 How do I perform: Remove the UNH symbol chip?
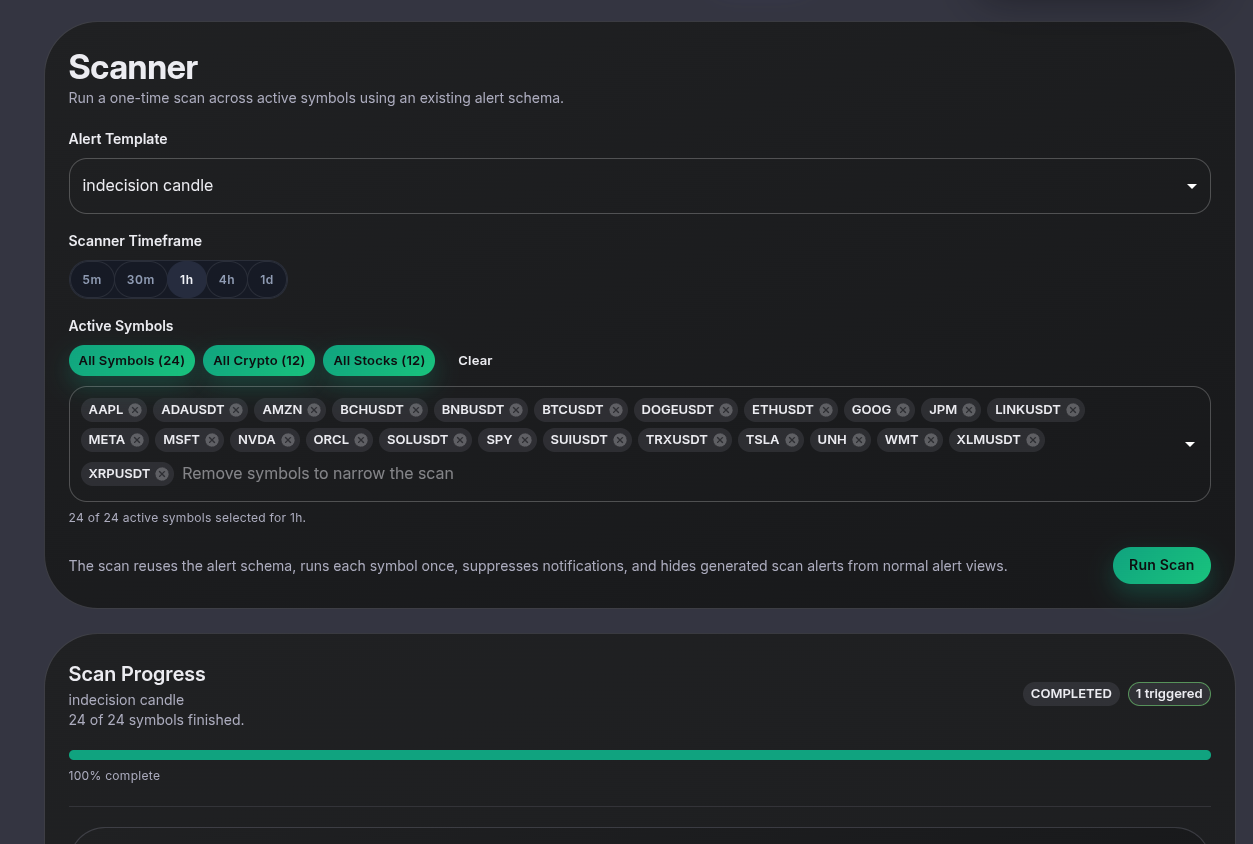pos(859,440)
